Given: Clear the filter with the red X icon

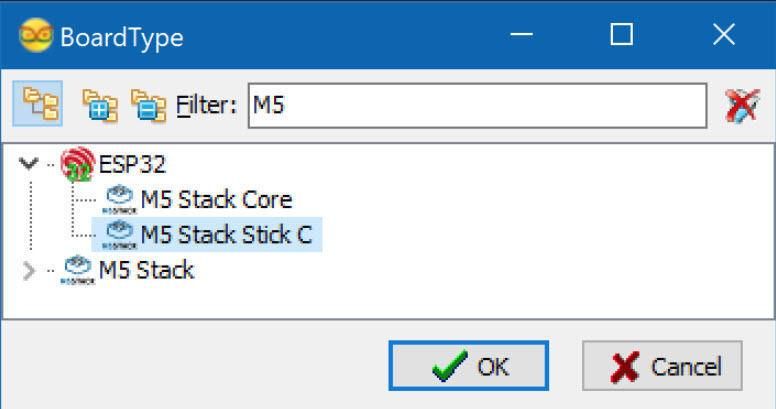Looking at the screenshot, I should [741, 105].
